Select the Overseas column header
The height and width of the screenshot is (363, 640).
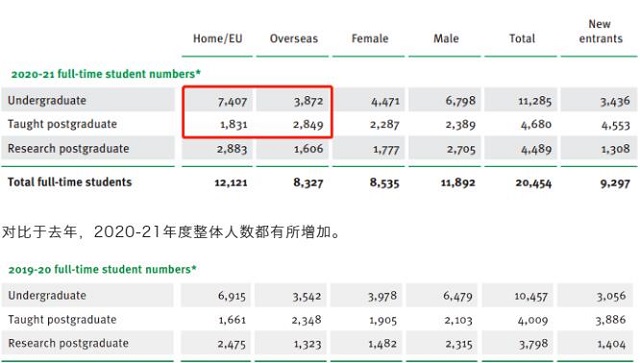(x=293, y=39)
